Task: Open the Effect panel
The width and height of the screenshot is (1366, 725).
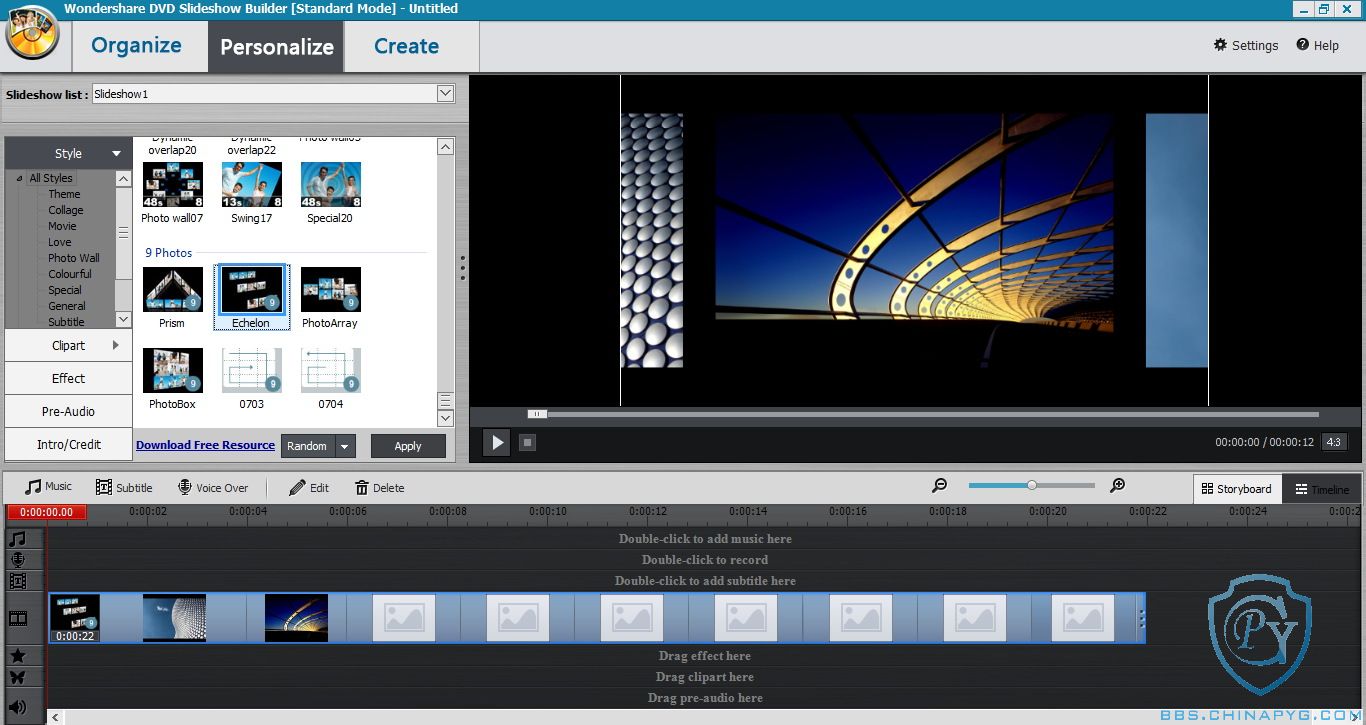Action: (68, 378)
